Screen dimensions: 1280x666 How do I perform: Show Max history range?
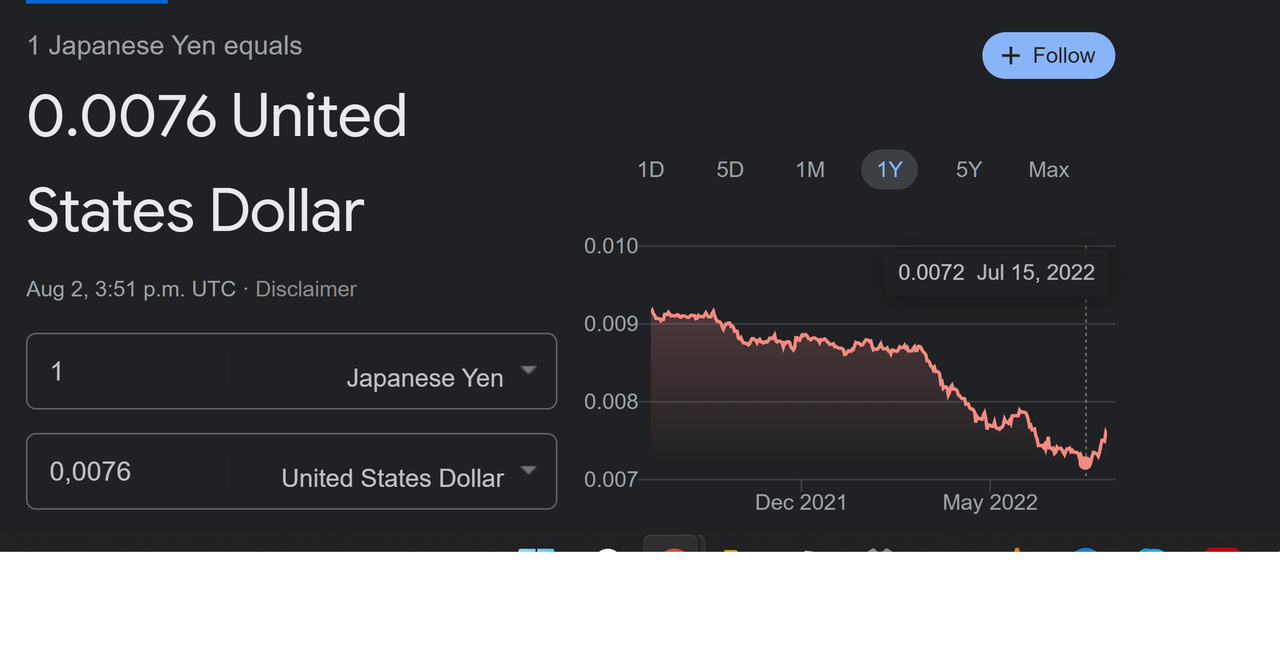(x=1049, y=170)
